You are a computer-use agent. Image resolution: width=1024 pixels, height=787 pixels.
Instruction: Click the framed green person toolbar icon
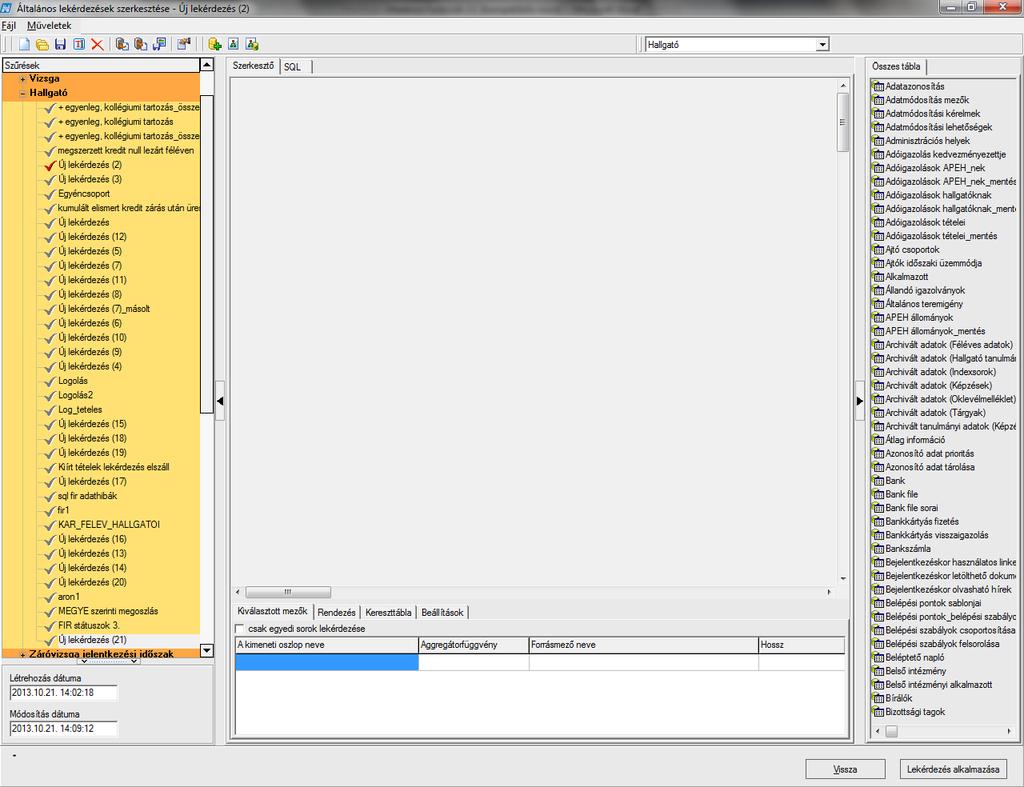(x=233, y=44)
